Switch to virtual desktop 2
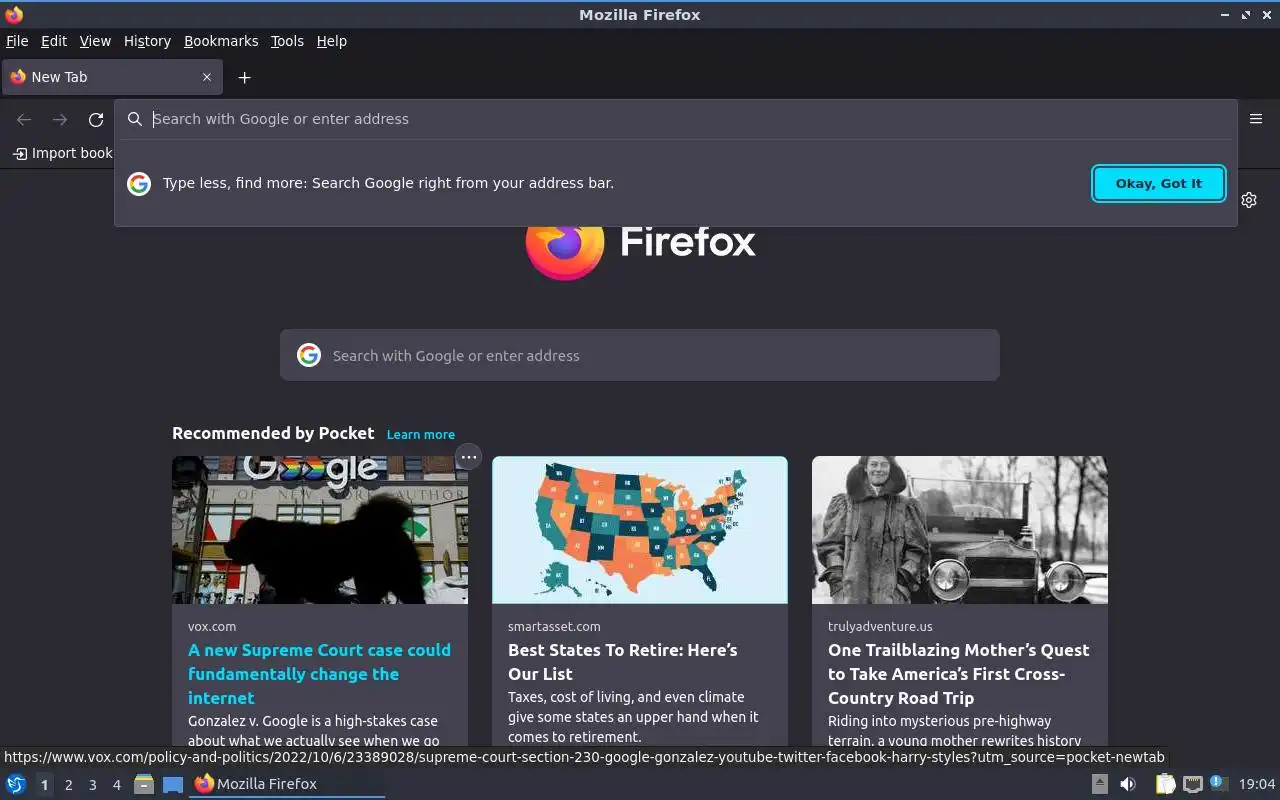1280x800 pixels. [68, 785]
